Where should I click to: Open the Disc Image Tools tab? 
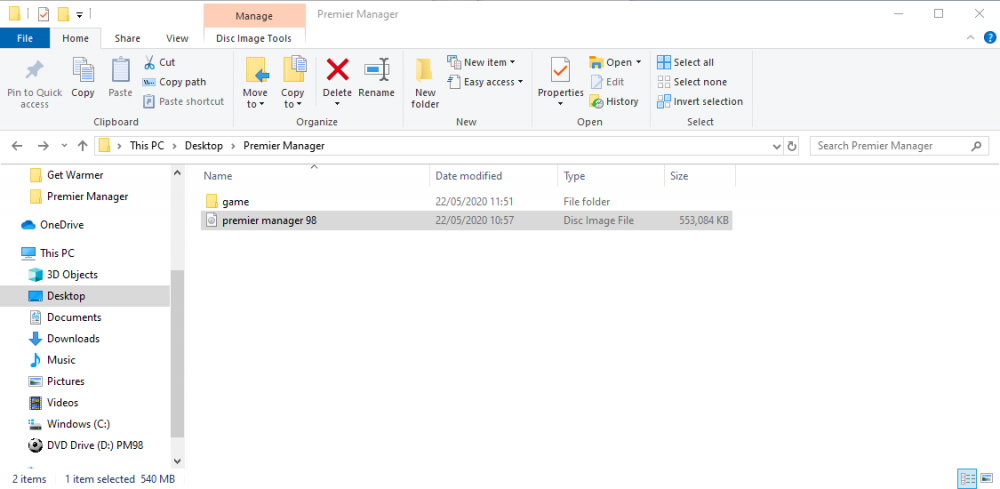[x=254, y=38]
